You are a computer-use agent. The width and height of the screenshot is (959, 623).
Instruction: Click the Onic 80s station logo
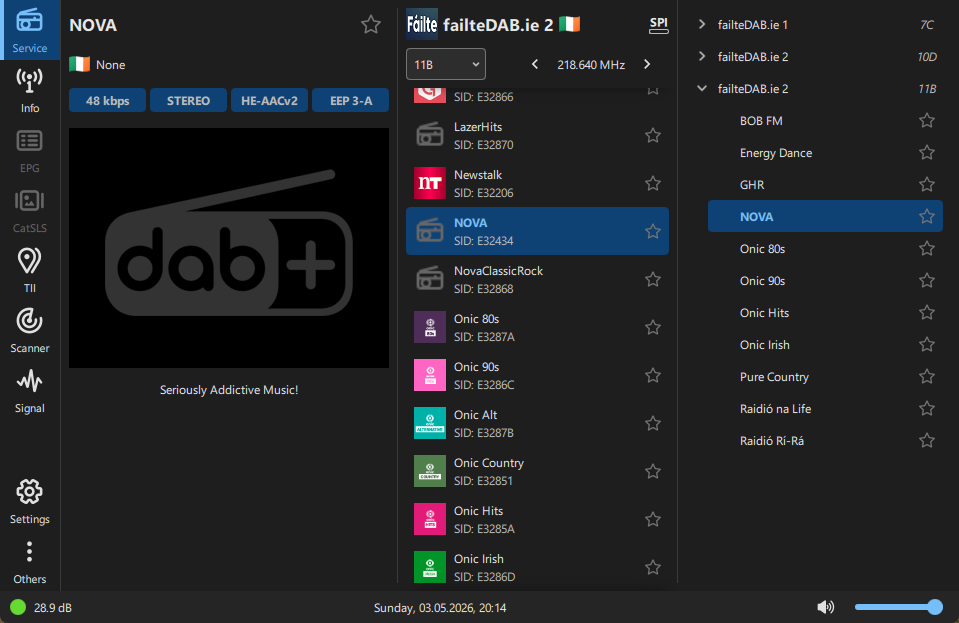tap(429, 327)
